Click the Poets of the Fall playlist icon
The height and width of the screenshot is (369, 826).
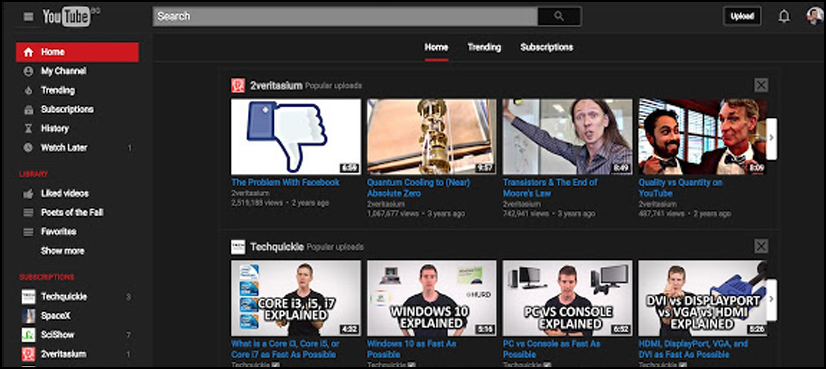28,213
